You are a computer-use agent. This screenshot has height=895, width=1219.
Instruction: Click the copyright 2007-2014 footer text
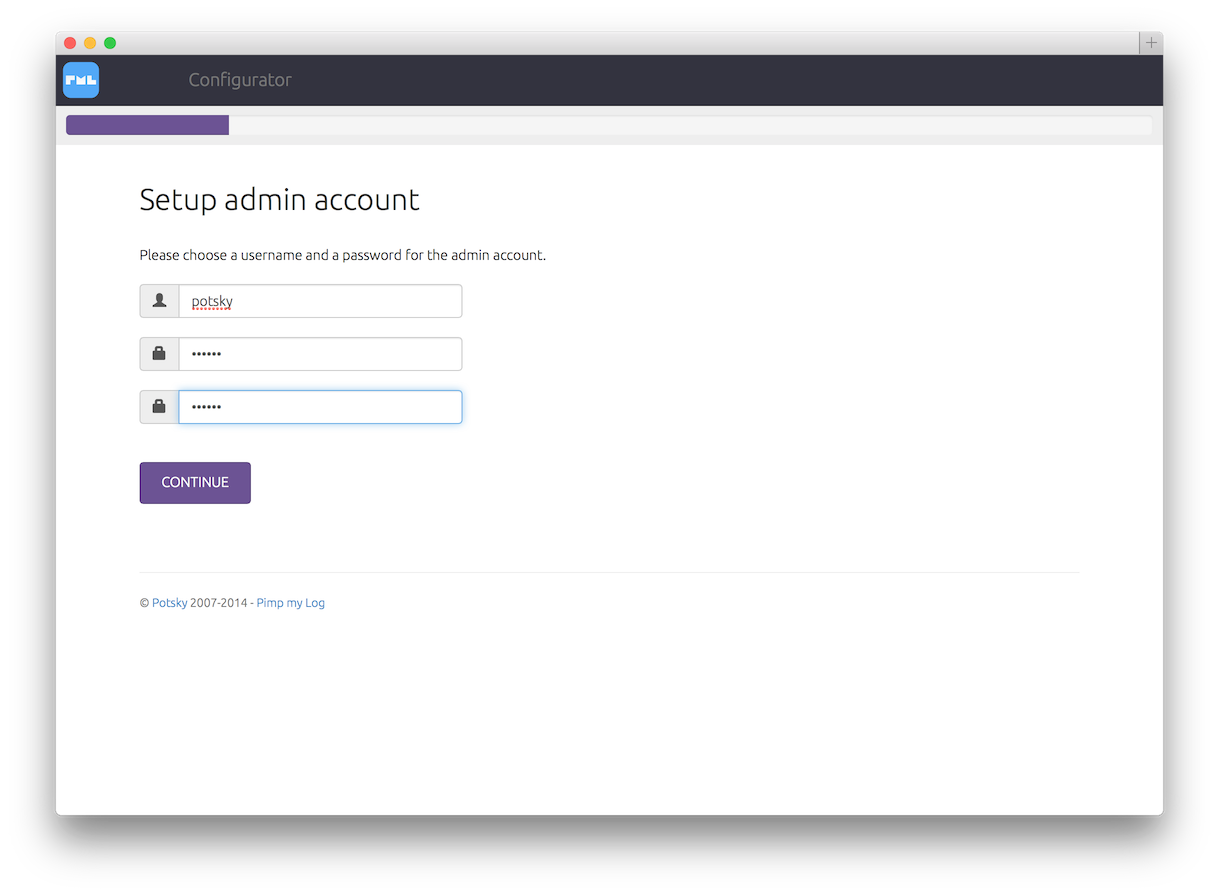(219, 603)
